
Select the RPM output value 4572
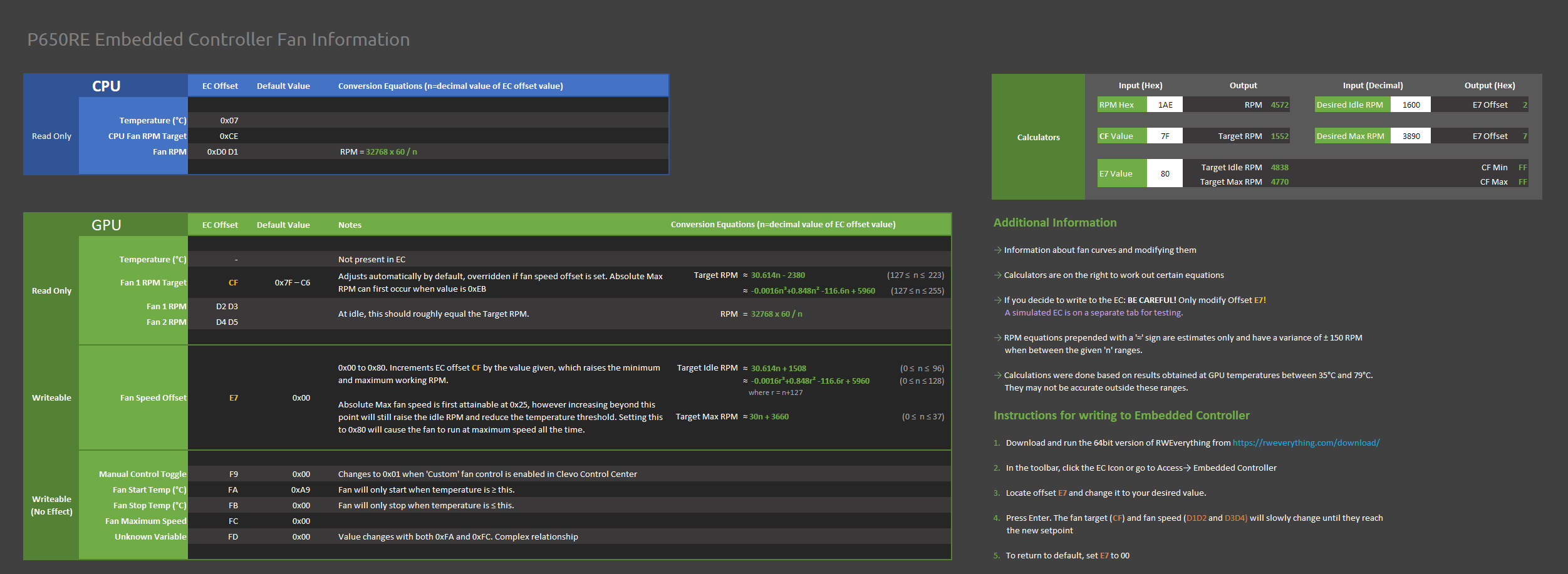[1280, 105]
